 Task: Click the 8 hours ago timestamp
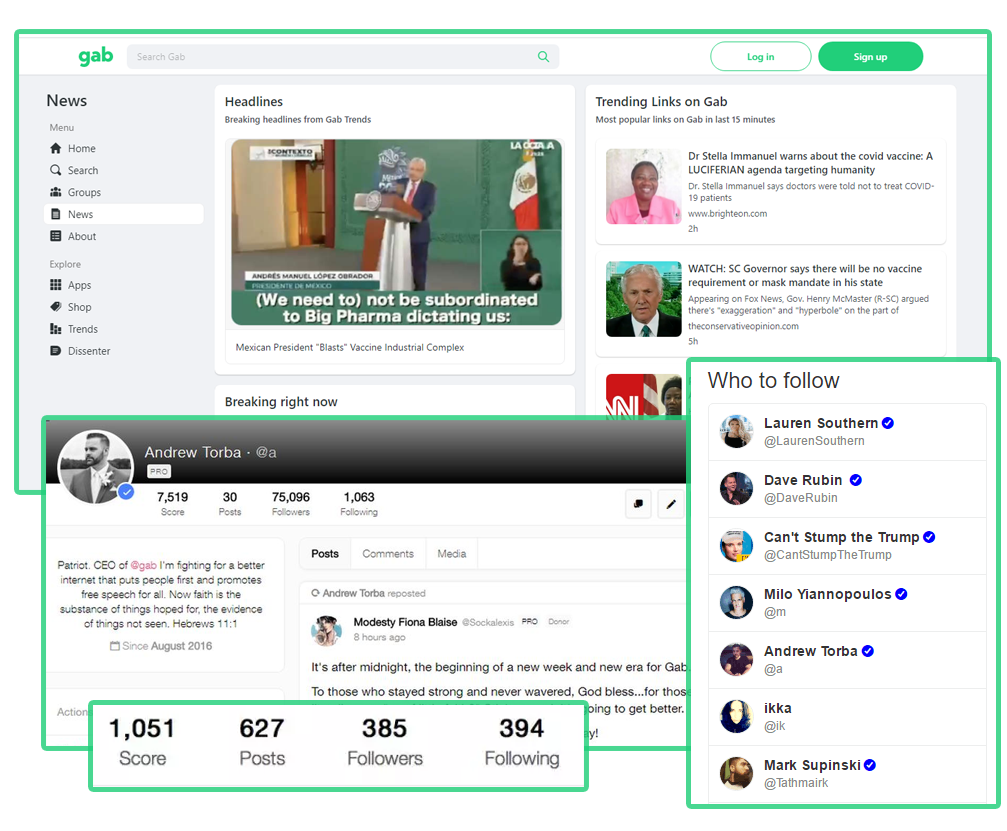pyautogui.click(x=380, y=637)
